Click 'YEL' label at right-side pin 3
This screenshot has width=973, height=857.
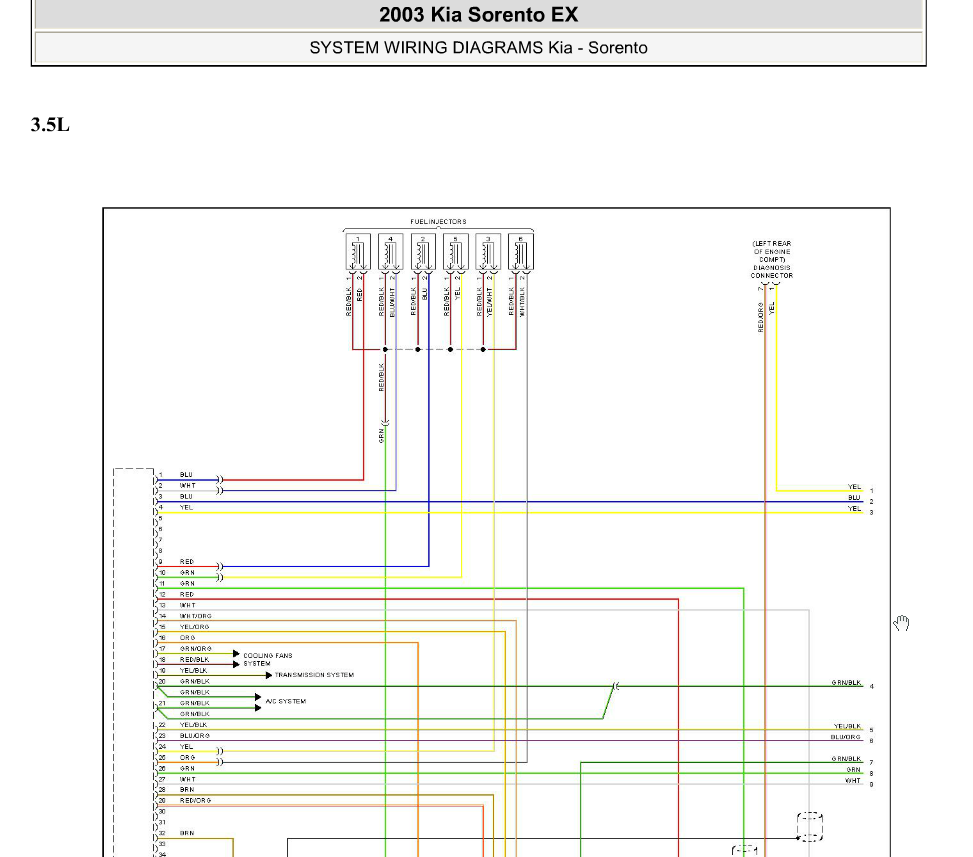pyautogui.click(x=854, y=509)
